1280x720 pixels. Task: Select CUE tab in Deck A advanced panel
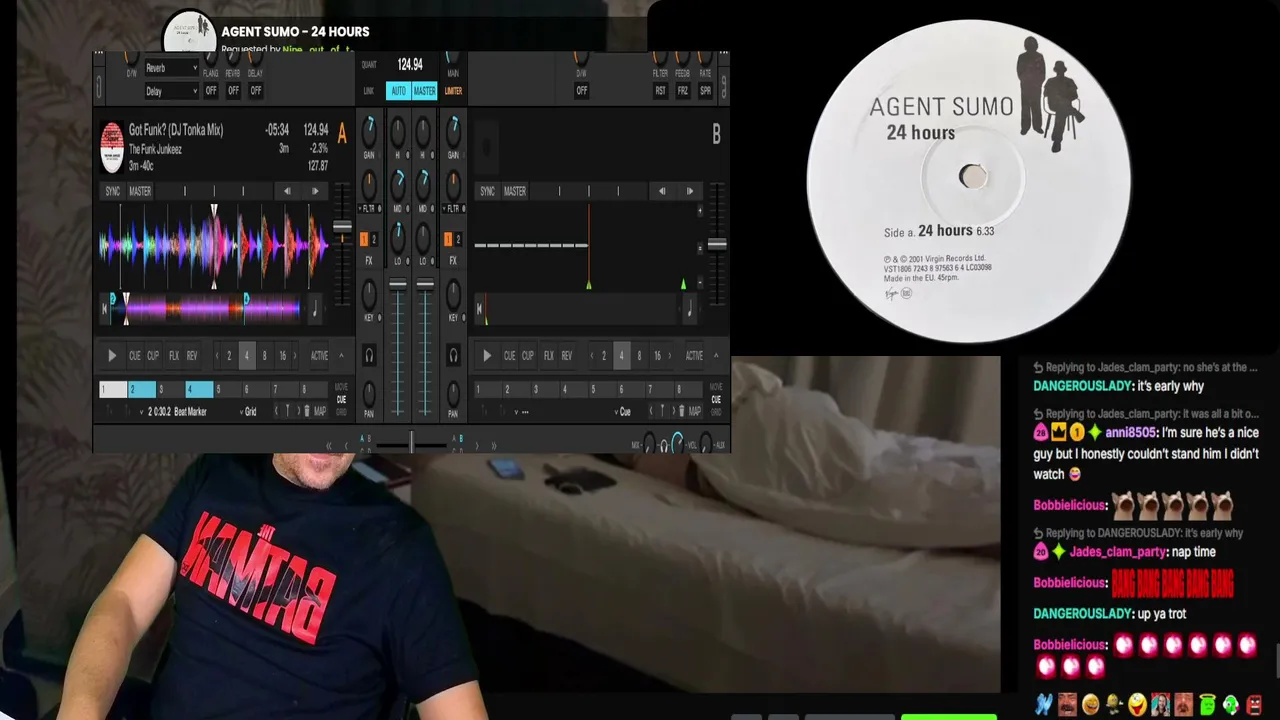(341, 400)
